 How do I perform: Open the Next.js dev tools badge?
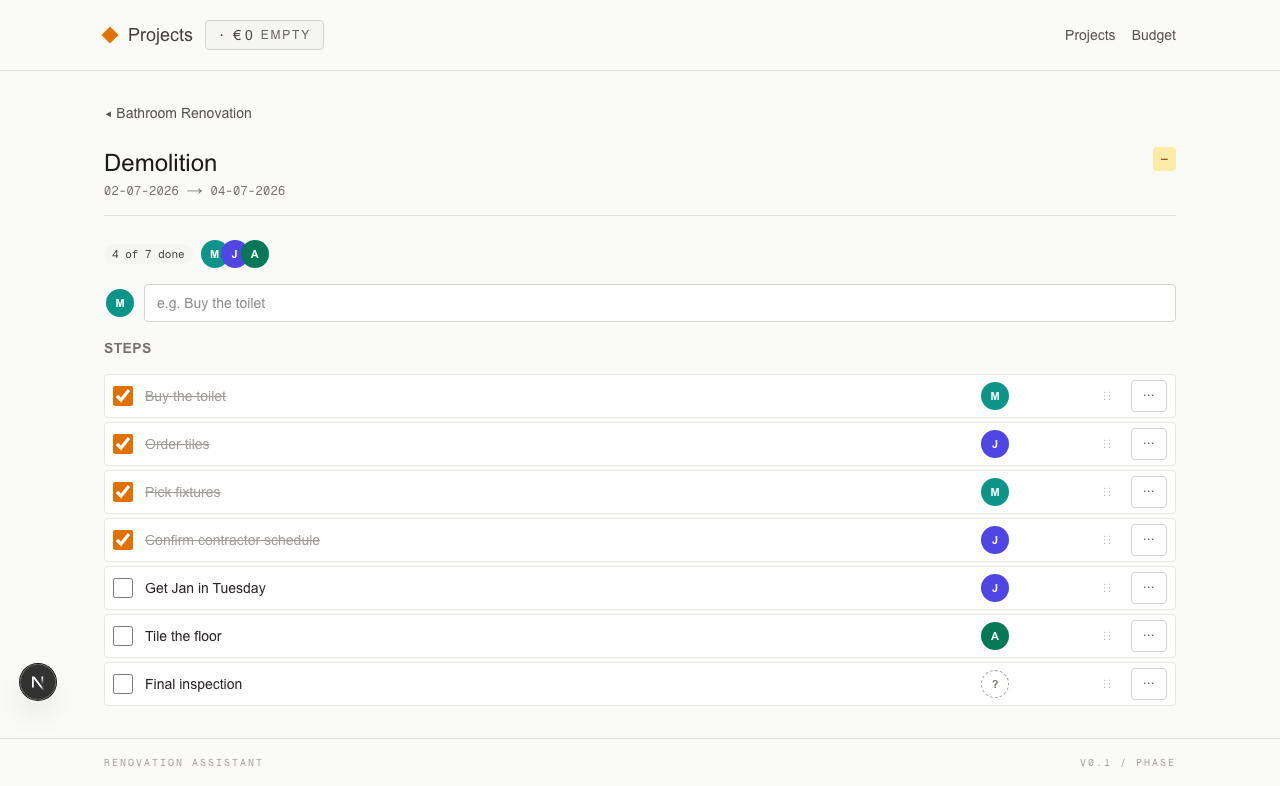(38, 682)
